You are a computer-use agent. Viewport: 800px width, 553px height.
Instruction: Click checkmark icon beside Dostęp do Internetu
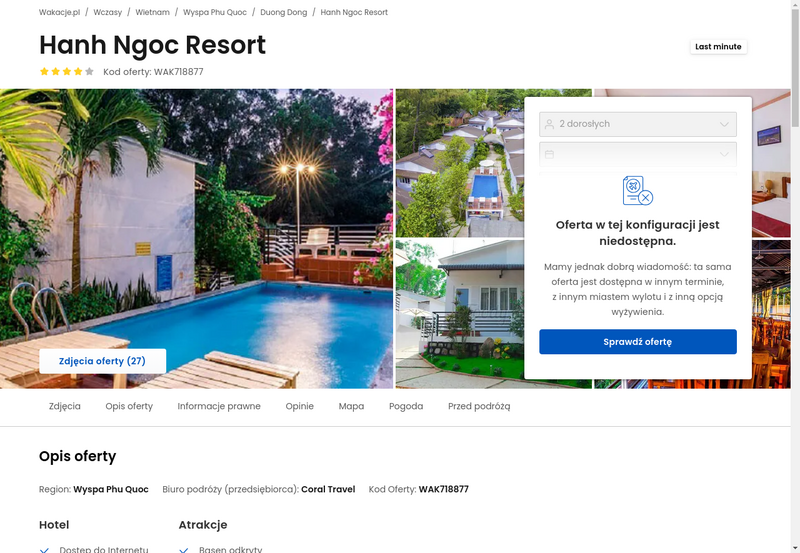click(44, 550)
